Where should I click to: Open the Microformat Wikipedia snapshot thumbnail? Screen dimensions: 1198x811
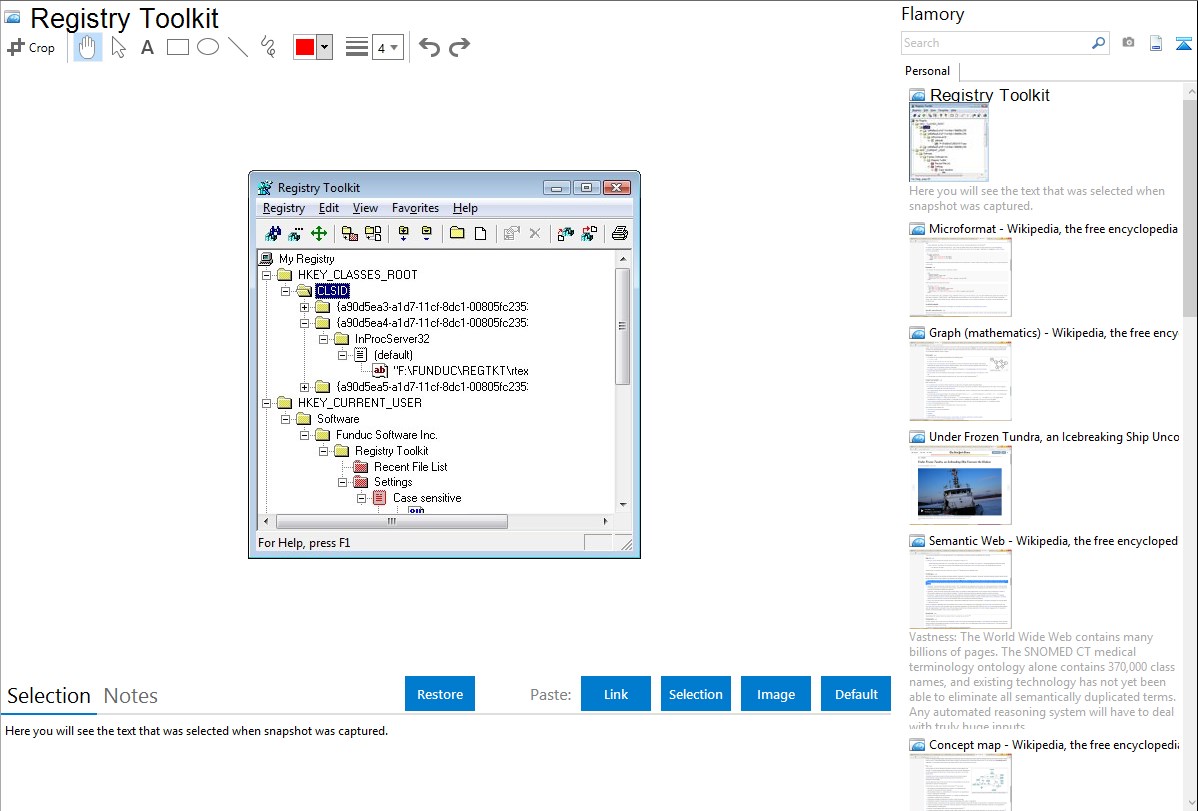pyautogui.click(x=960, y=277)
